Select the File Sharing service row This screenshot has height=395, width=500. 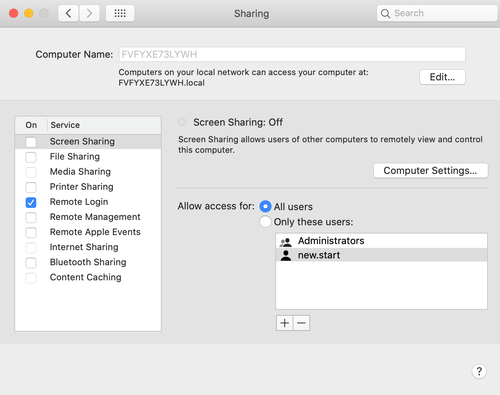point(88,157)
